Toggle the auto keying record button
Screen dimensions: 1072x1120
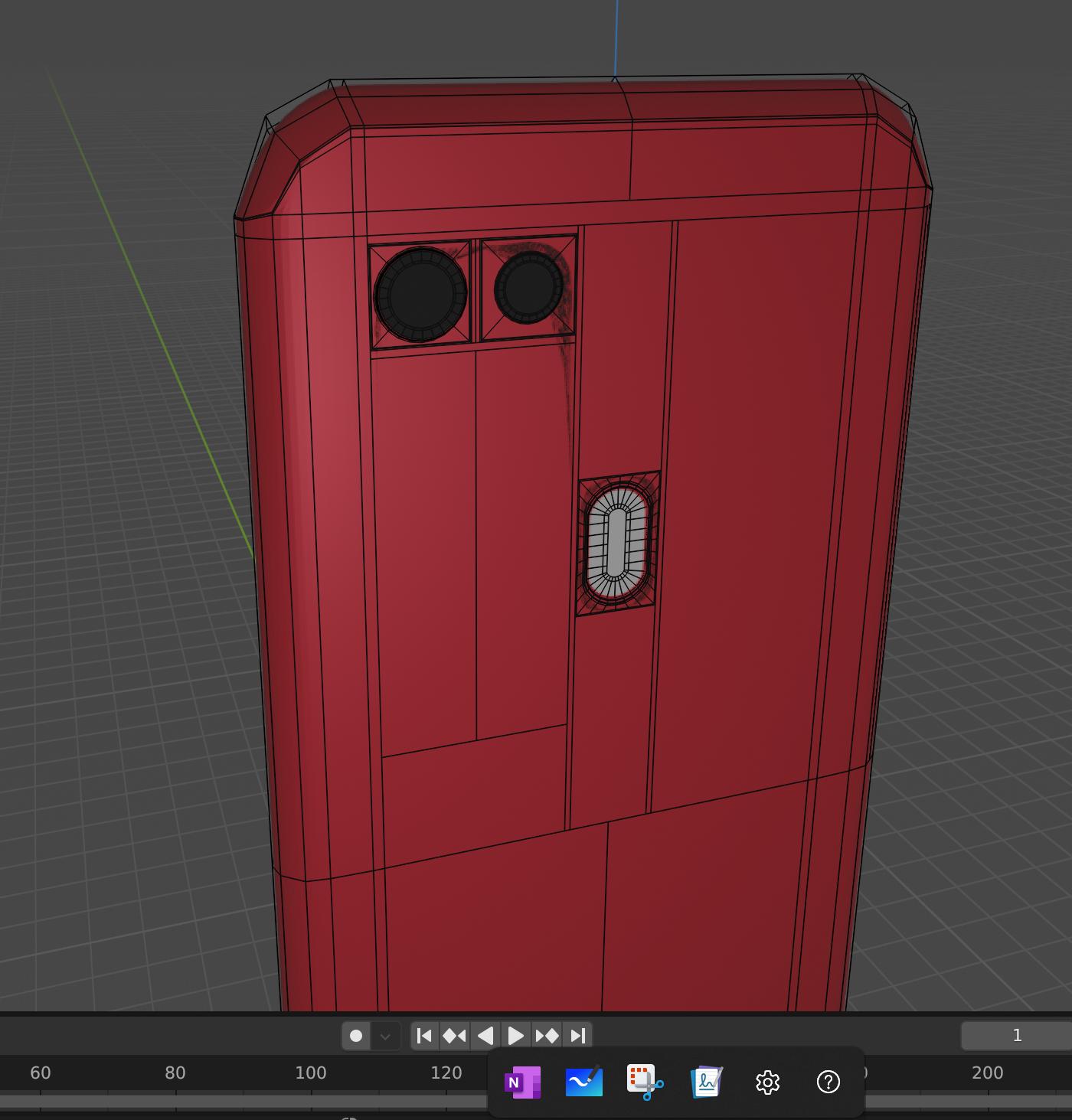click(356, 1036)
